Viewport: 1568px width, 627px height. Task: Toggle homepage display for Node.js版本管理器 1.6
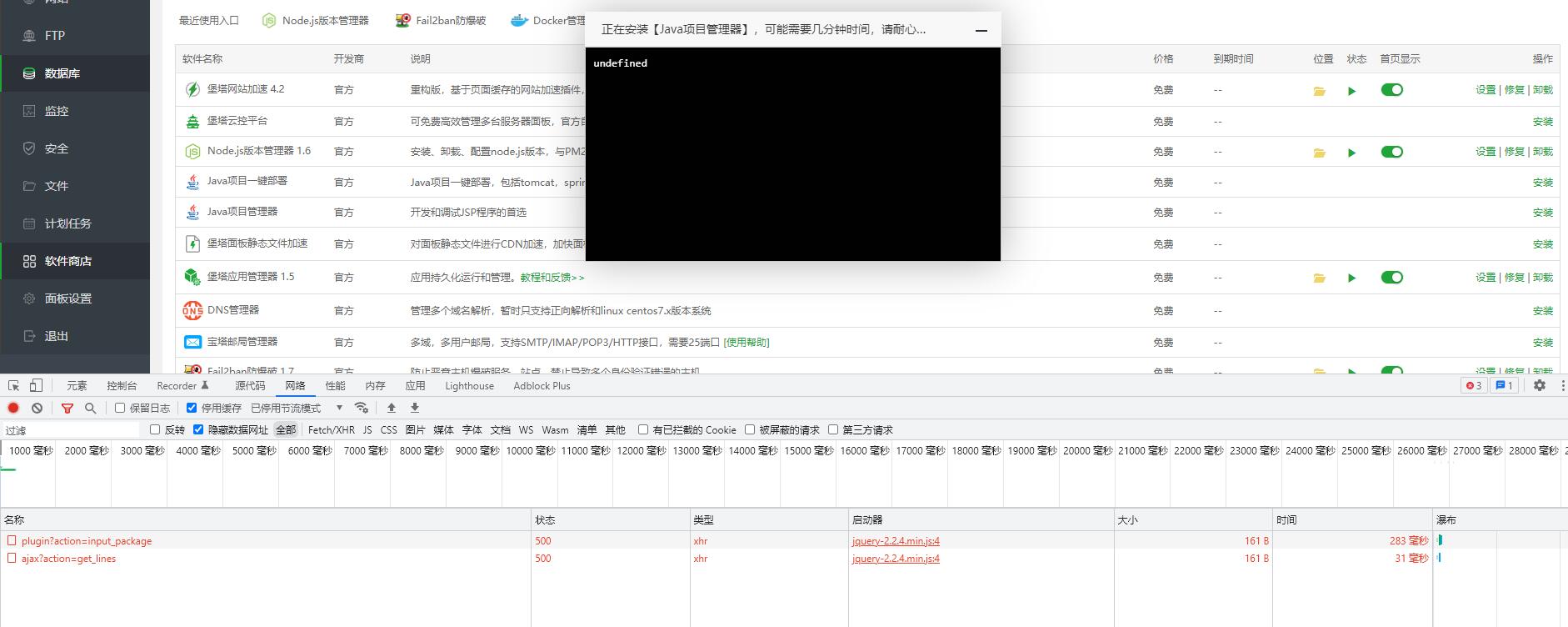tap(1391, 152)
